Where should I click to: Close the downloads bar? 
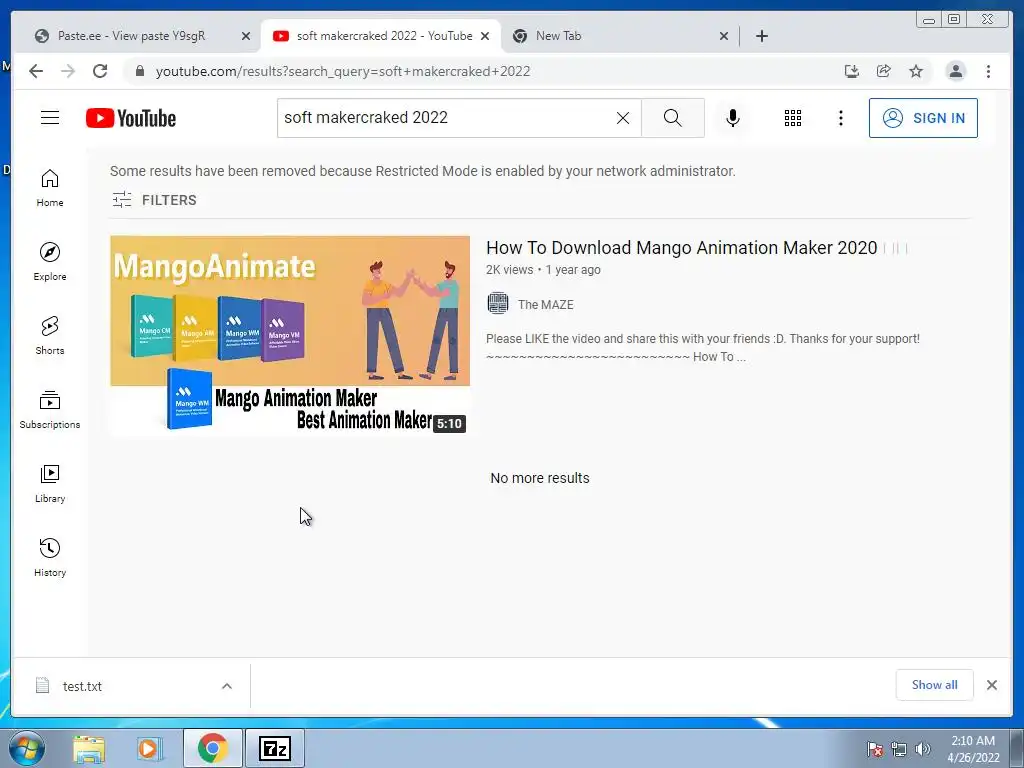coord(991,685)
